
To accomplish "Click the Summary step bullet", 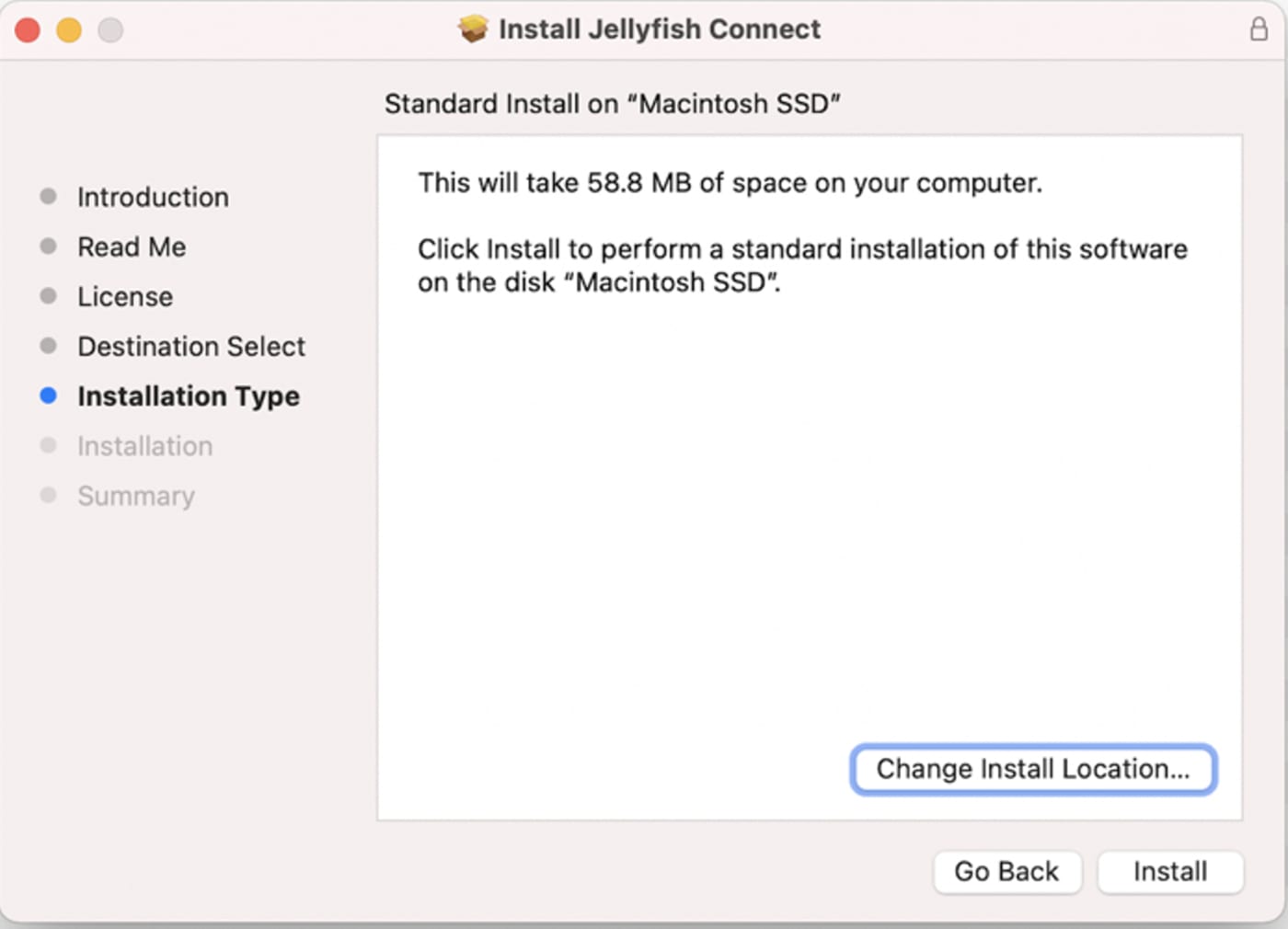I will point(49,496).
